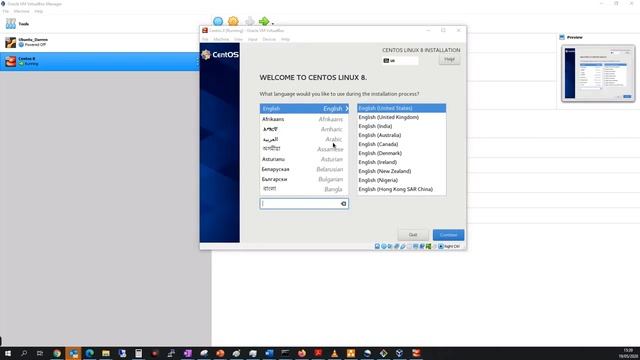Open Firefox from the taskbar
Screen dimensions: 640x360
[302, 353]
